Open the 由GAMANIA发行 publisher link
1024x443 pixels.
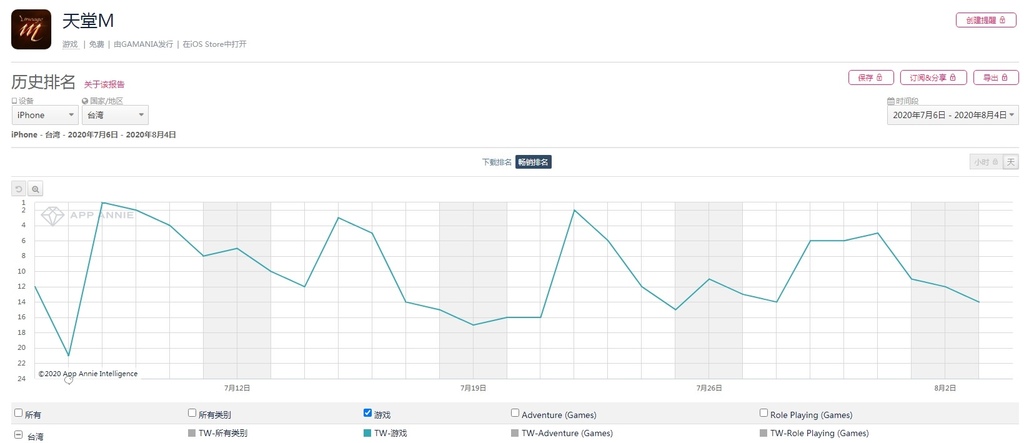(143, 44)
